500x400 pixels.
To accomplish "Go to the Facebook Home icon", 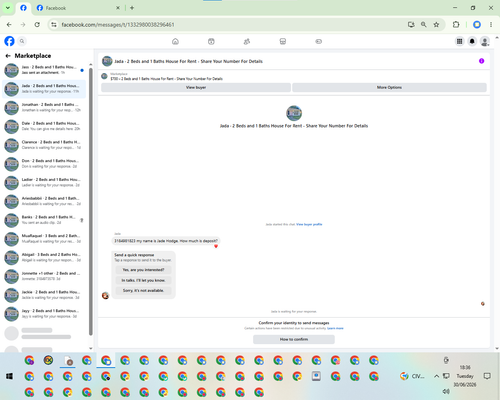I will coord(175,41).
